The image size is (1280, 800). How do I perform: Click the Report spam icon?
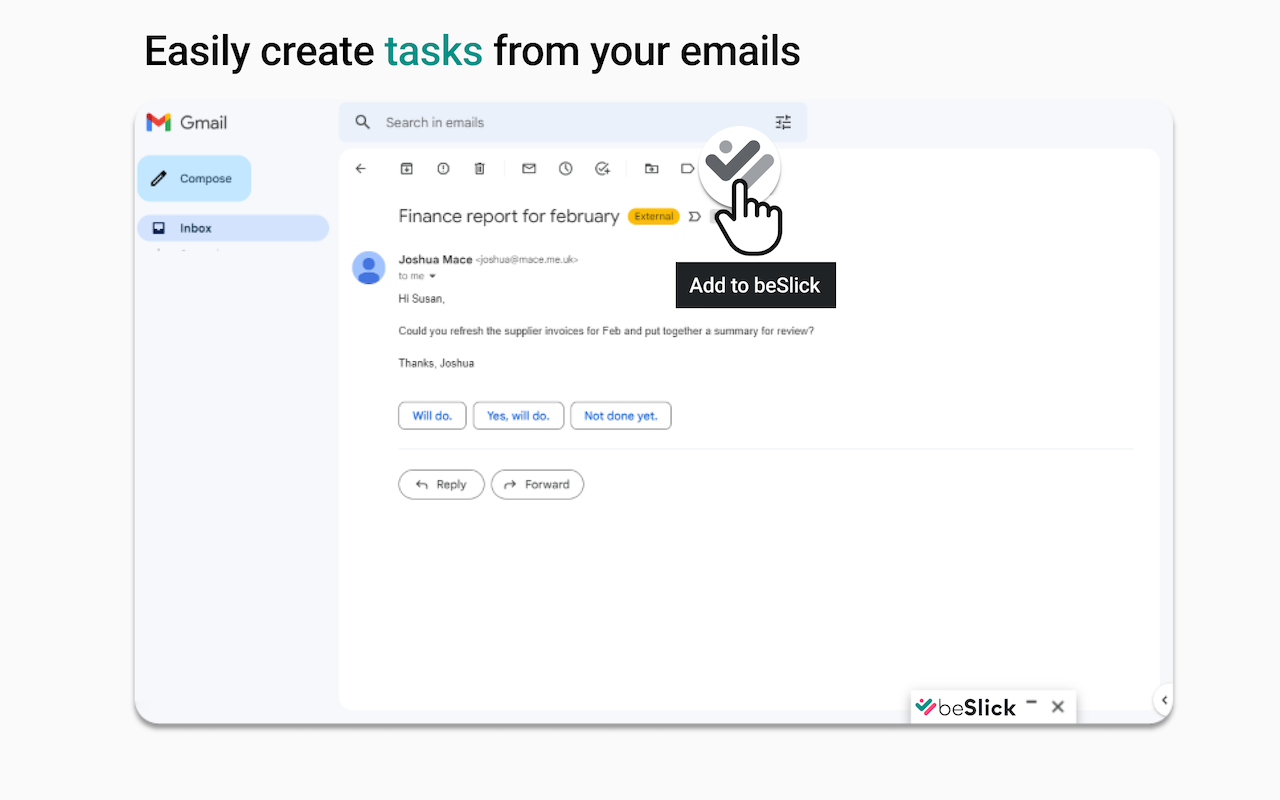443,168
